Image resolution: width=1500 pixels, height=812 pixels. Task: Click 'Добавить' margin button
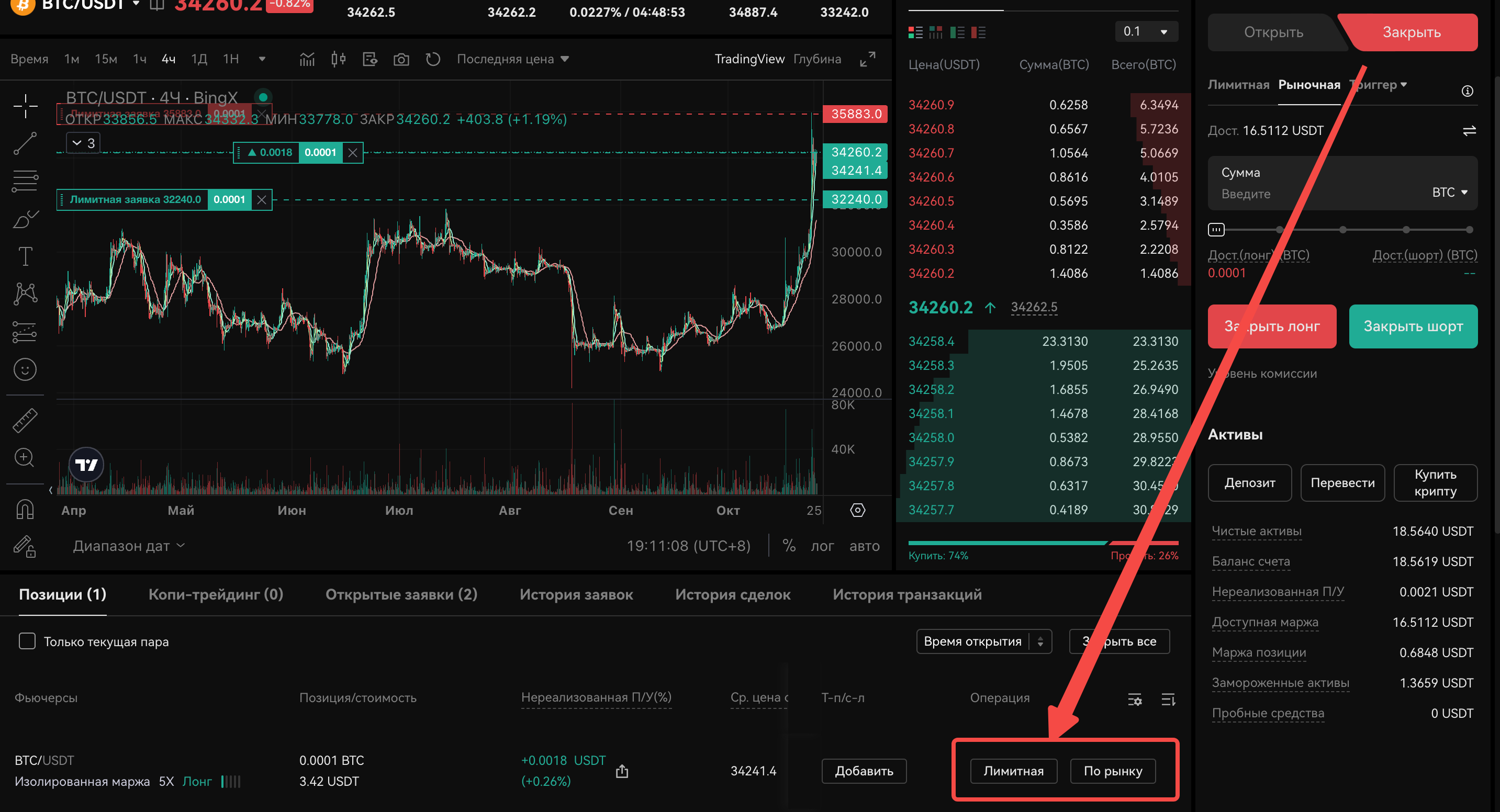[864, 771]
